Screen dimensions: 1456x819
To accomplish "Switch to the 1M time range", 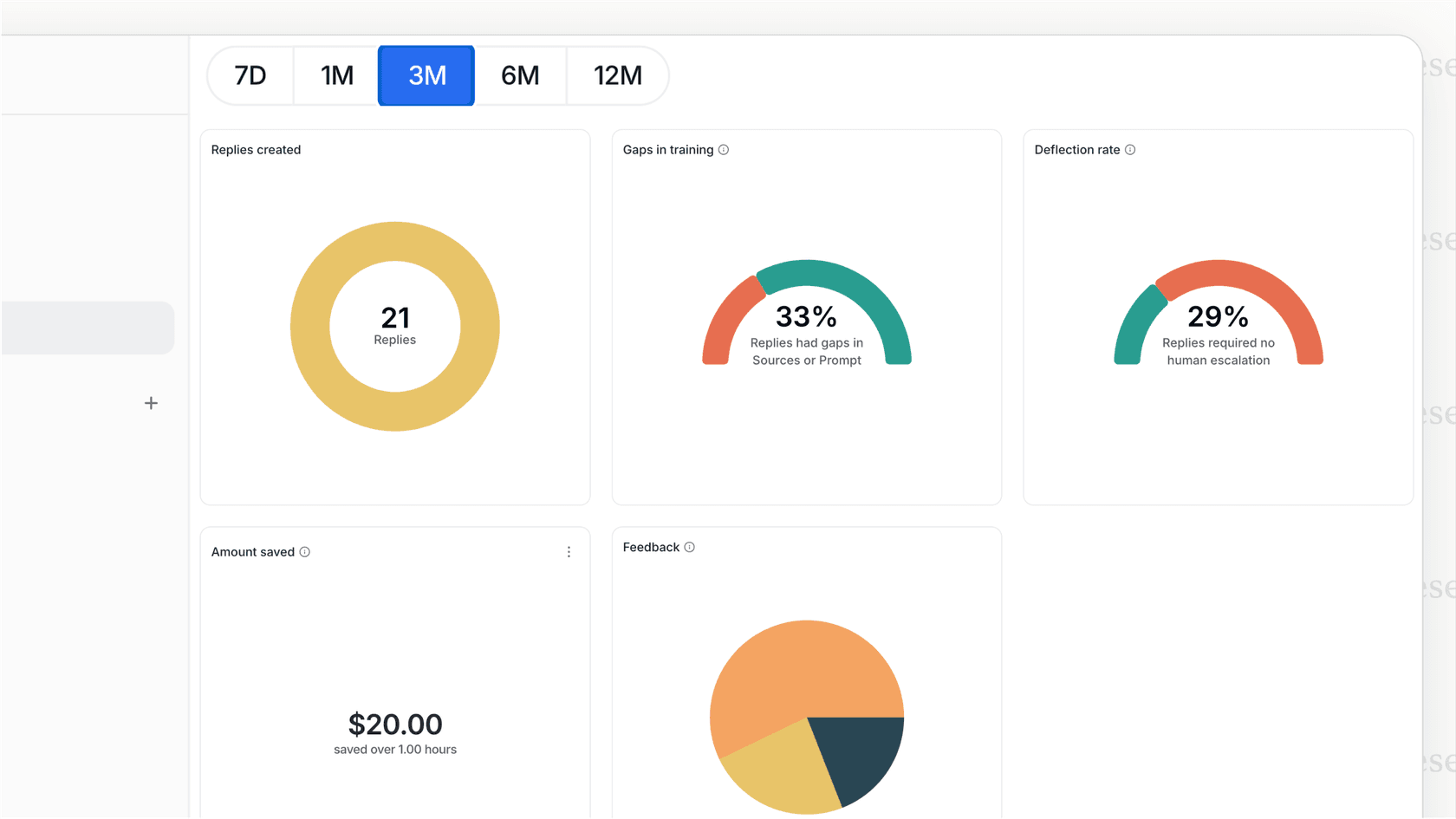I will (x=336, y=75).
